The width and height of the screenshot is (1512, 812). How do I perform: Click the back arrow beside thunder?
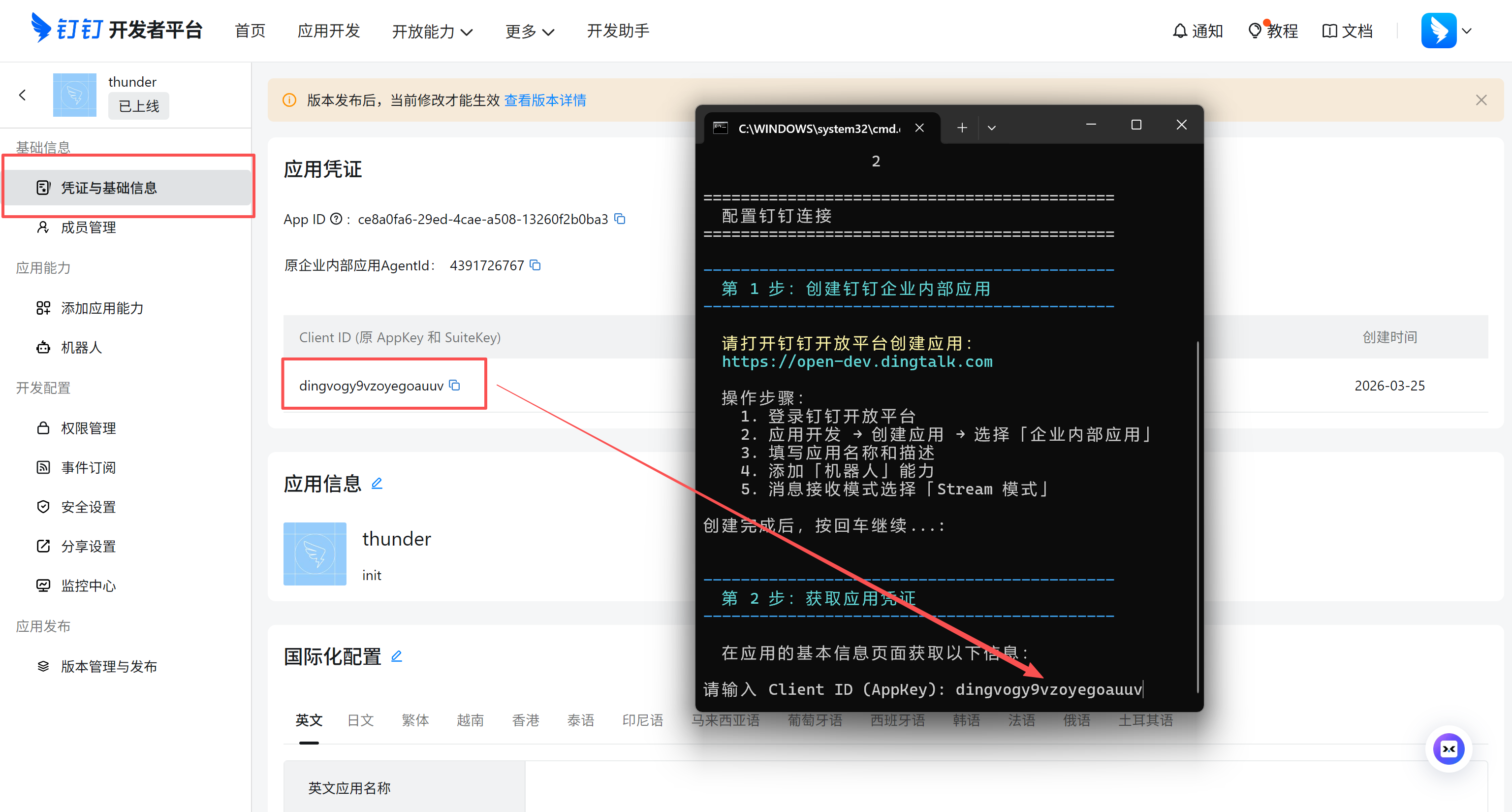coord(22,95)
